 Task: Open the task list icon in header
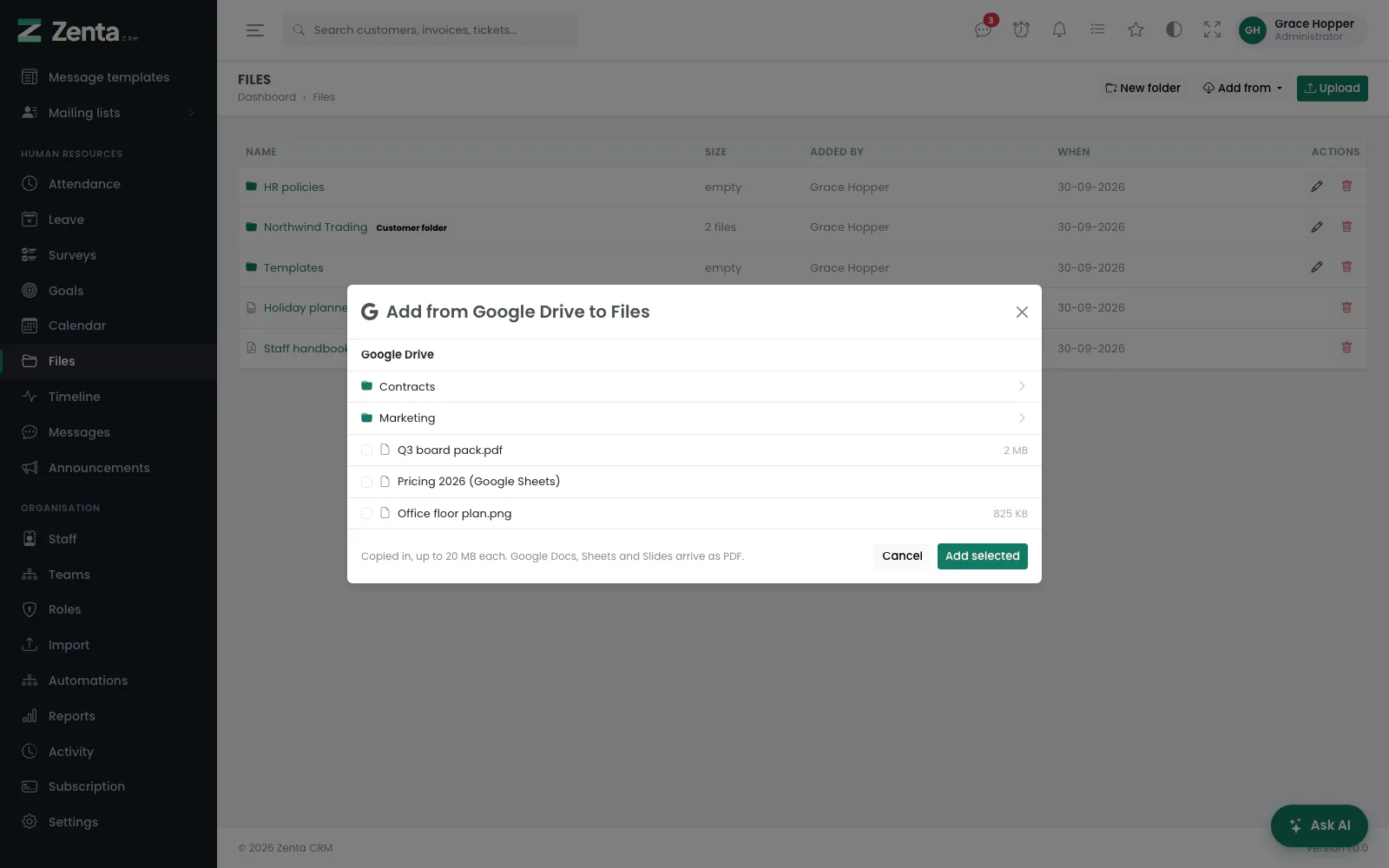(x=1097, y=30)
